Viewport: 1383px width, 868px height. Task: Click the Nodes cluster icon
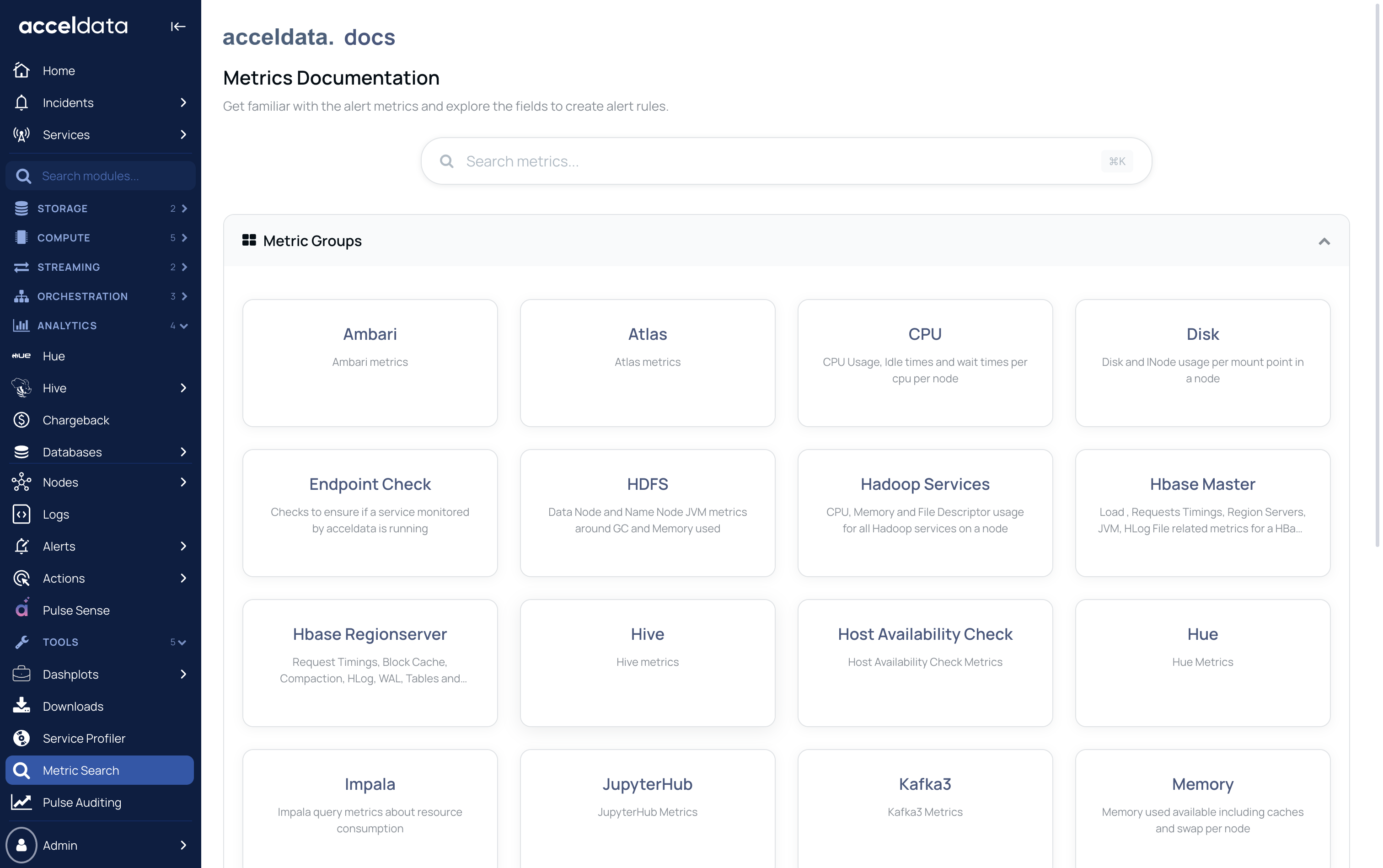22,482
